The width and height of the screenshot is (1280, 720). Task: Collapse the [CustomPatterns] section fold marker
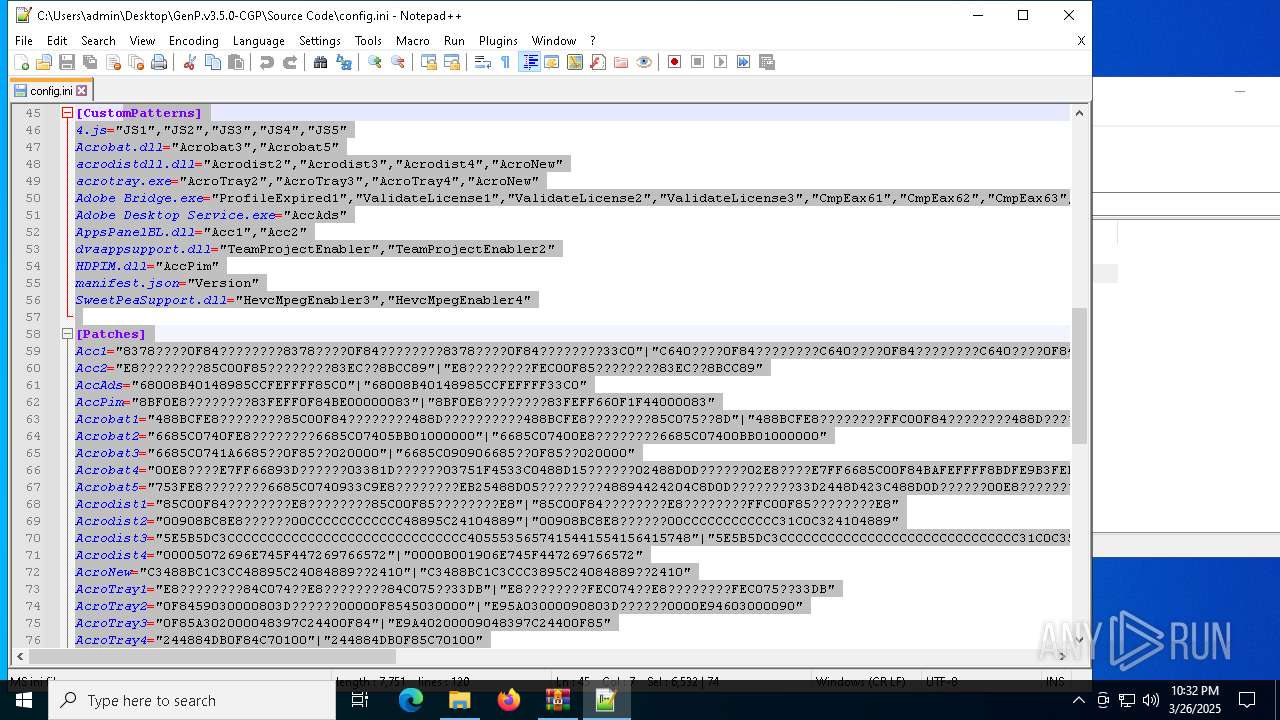pyautogui.click(x=67, y=113)
